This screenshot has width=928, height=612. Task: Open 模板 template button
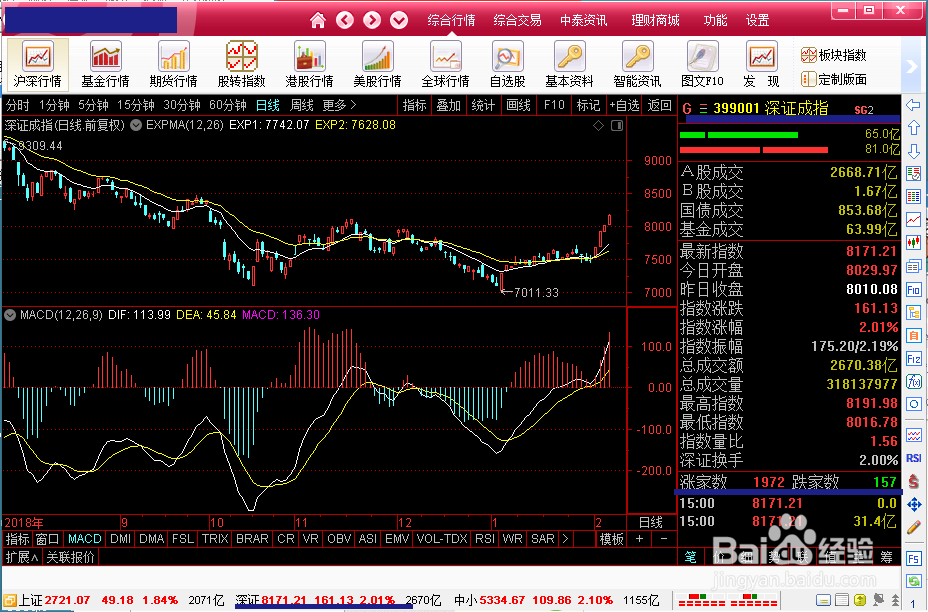611,539
